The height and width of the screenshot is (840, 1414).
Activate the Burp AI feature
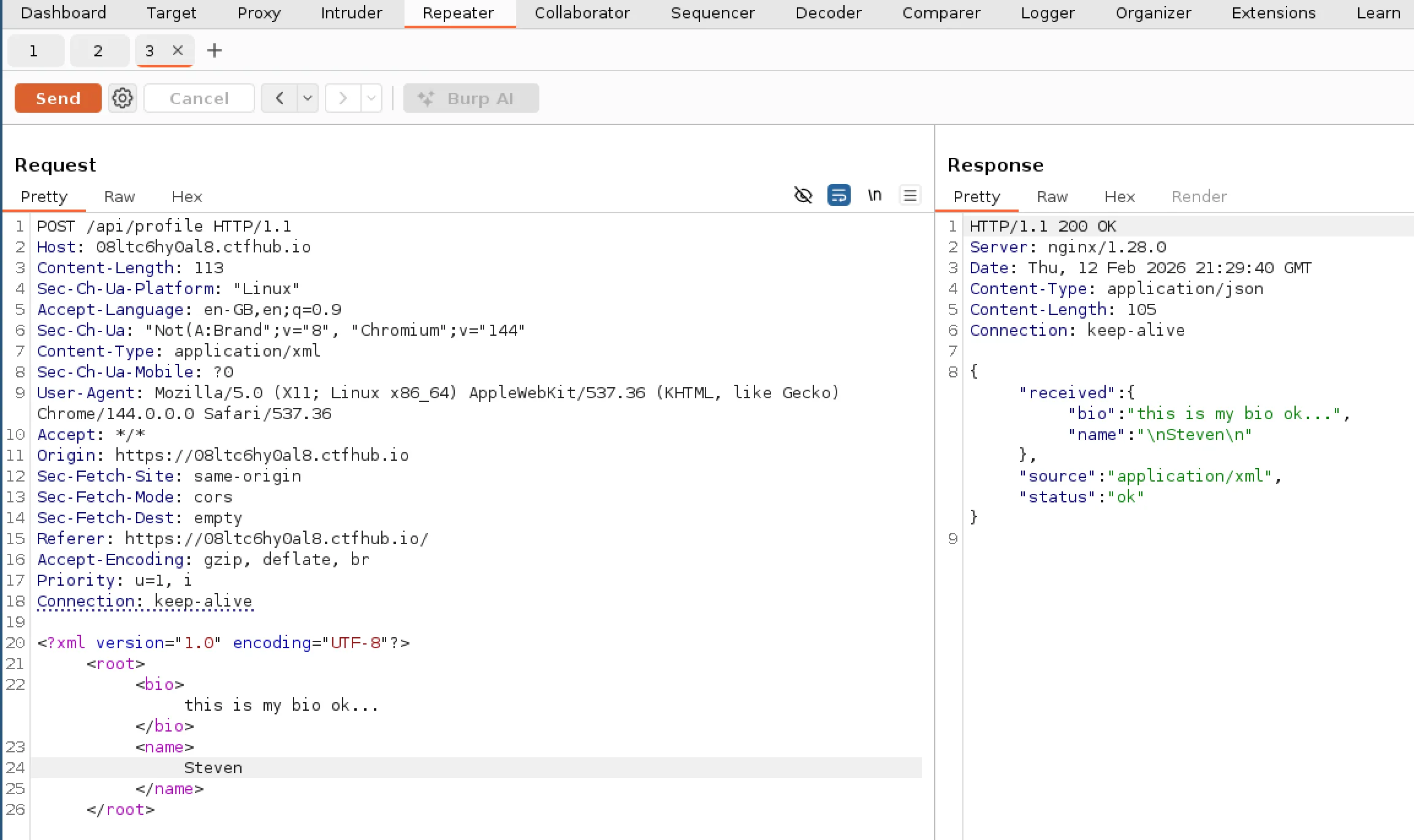point(471,97)
